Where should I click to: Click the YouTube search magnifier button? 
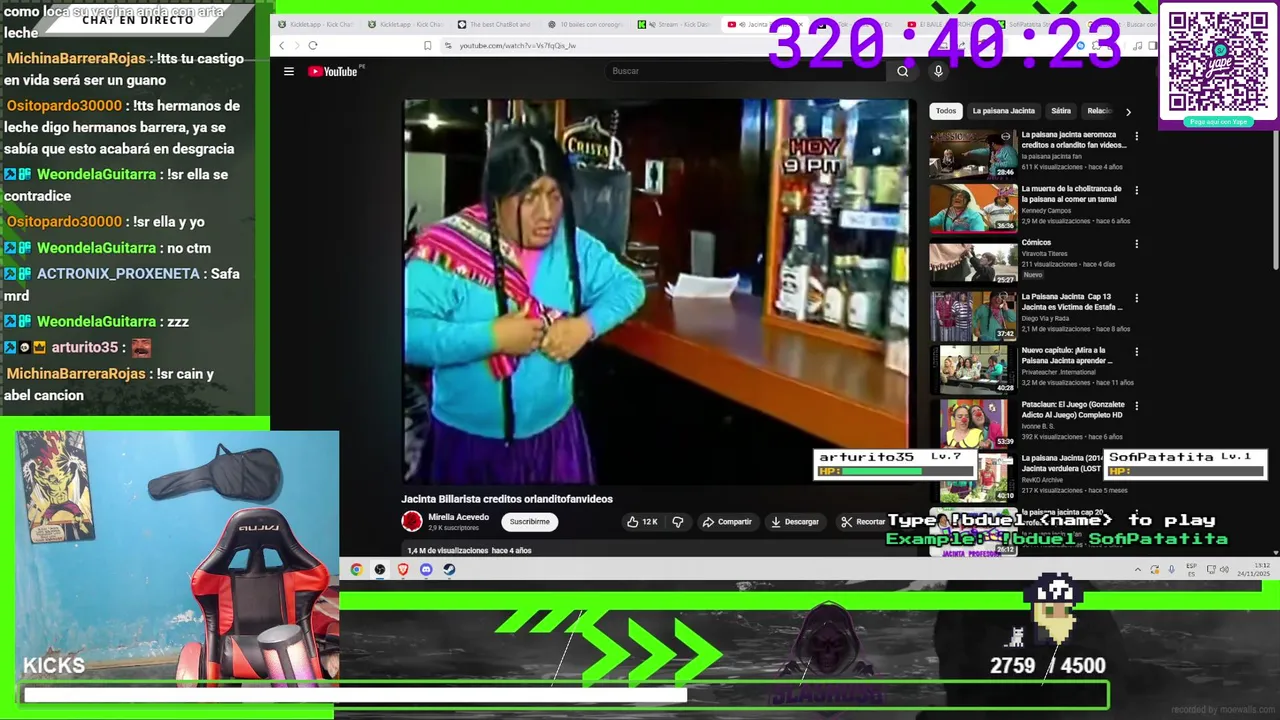coord(902,71)
